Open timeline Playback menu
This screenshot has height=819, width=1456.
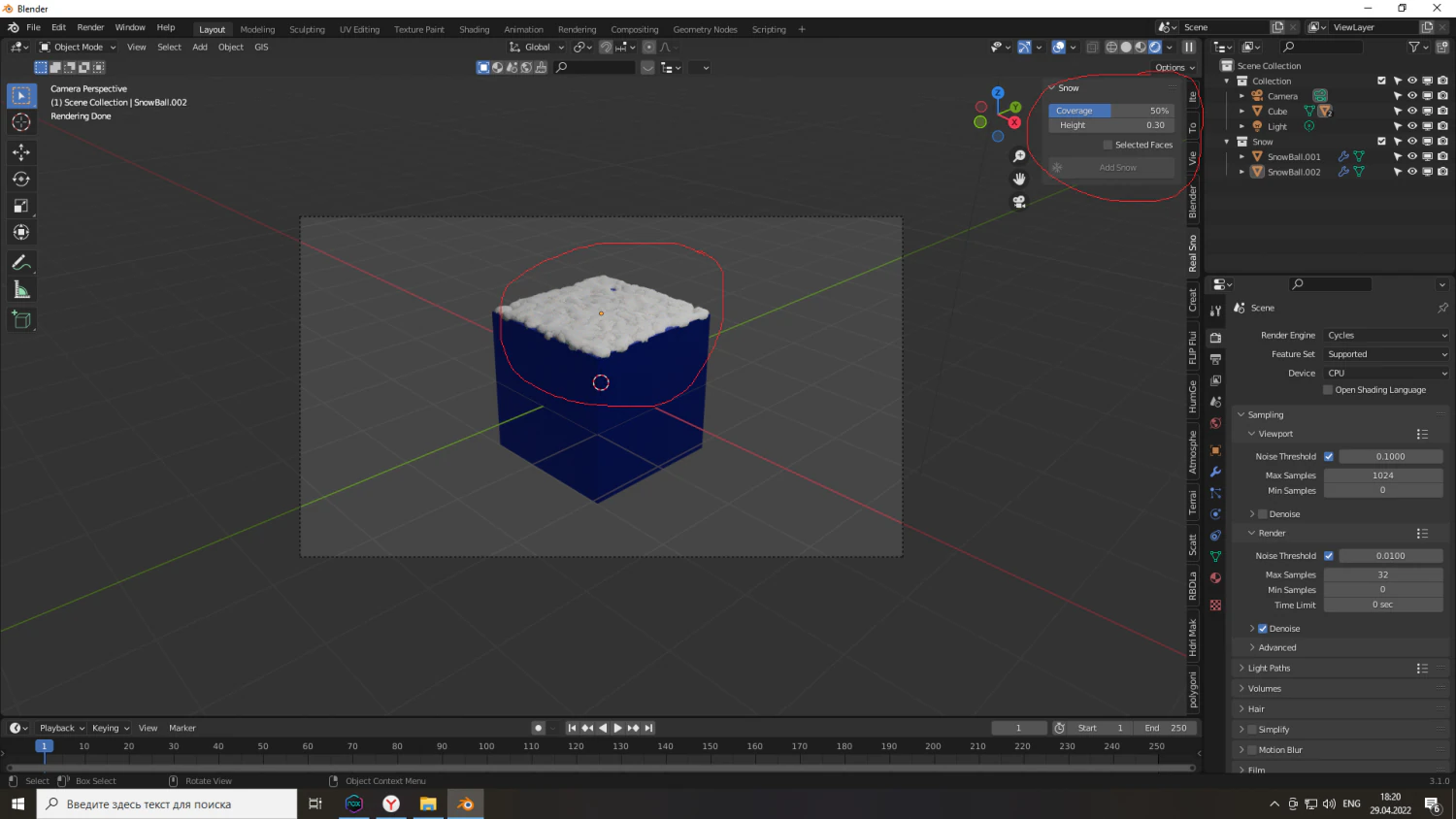pos(61,728)
